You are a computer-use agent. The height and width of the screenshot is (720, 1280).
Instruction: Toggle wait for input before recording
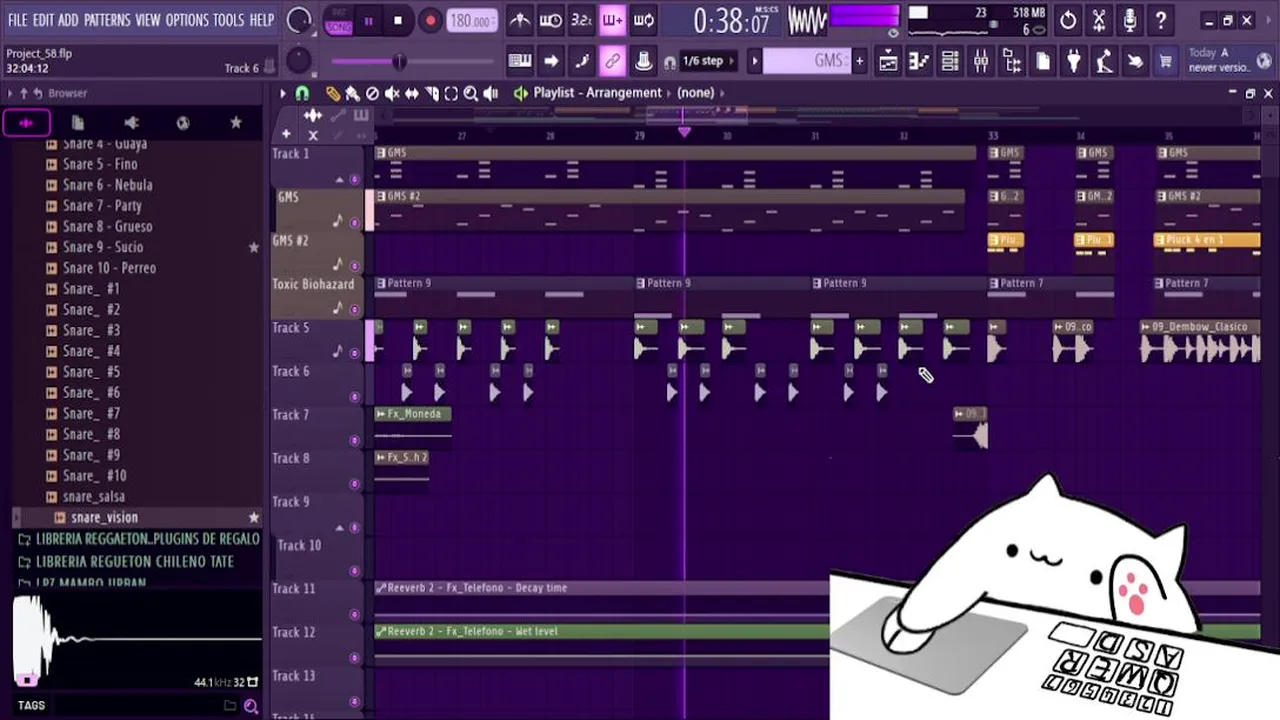coord(551,20)
